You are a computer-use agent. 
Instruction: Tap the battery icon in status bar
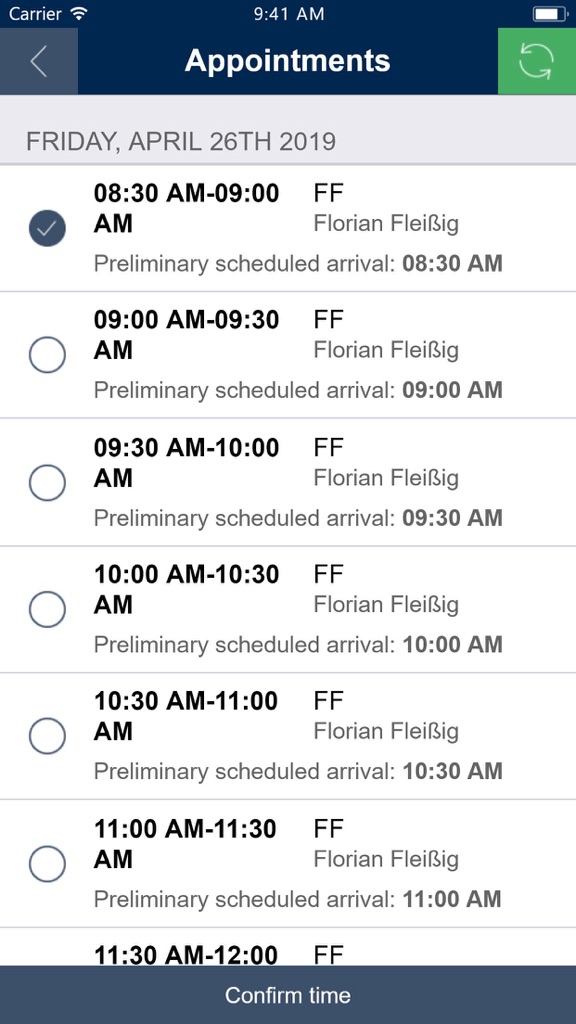pyautogui.click(x=550, y=14)
